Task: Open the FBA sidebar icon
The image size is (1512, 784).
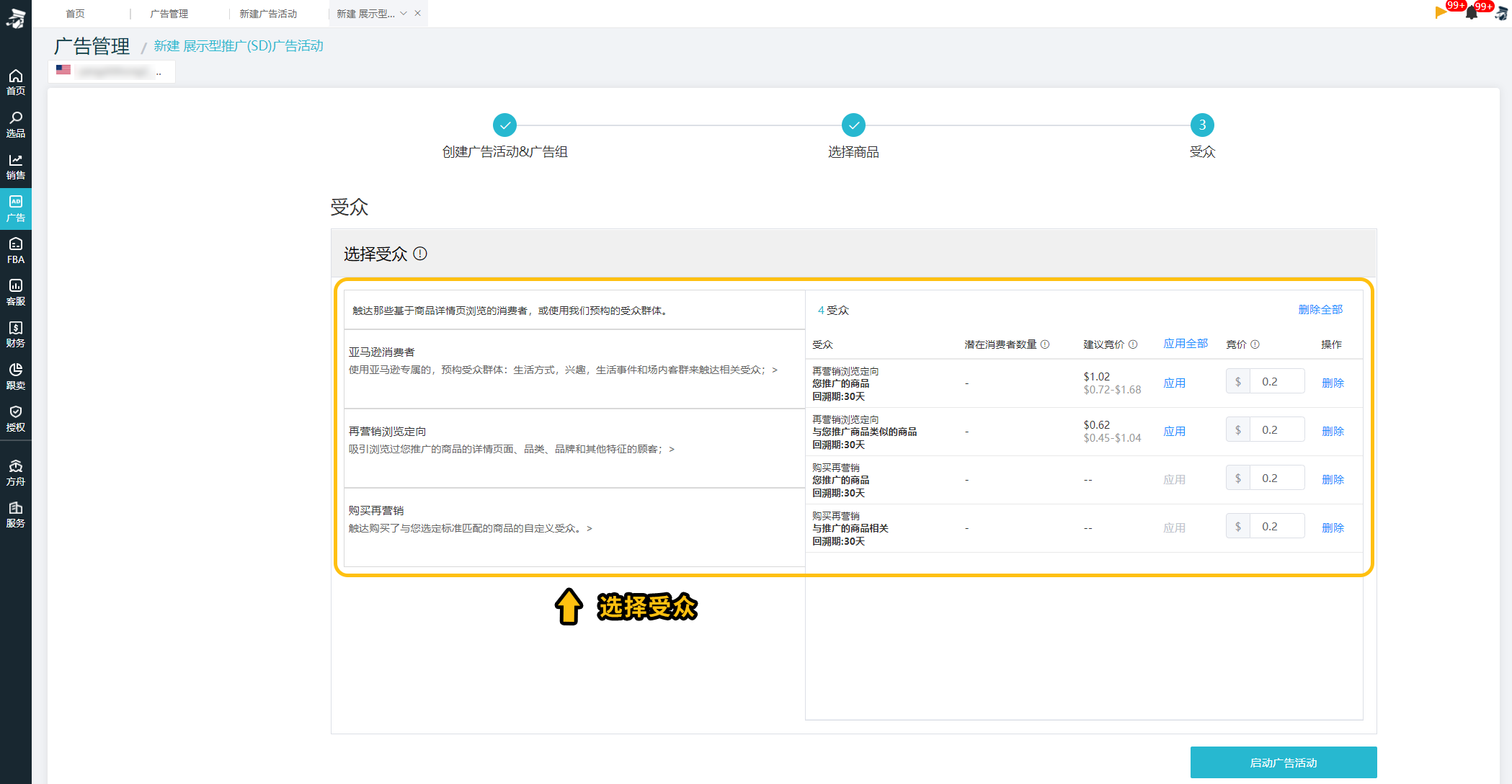Action: pyautogui.click(x=16, y=250)
